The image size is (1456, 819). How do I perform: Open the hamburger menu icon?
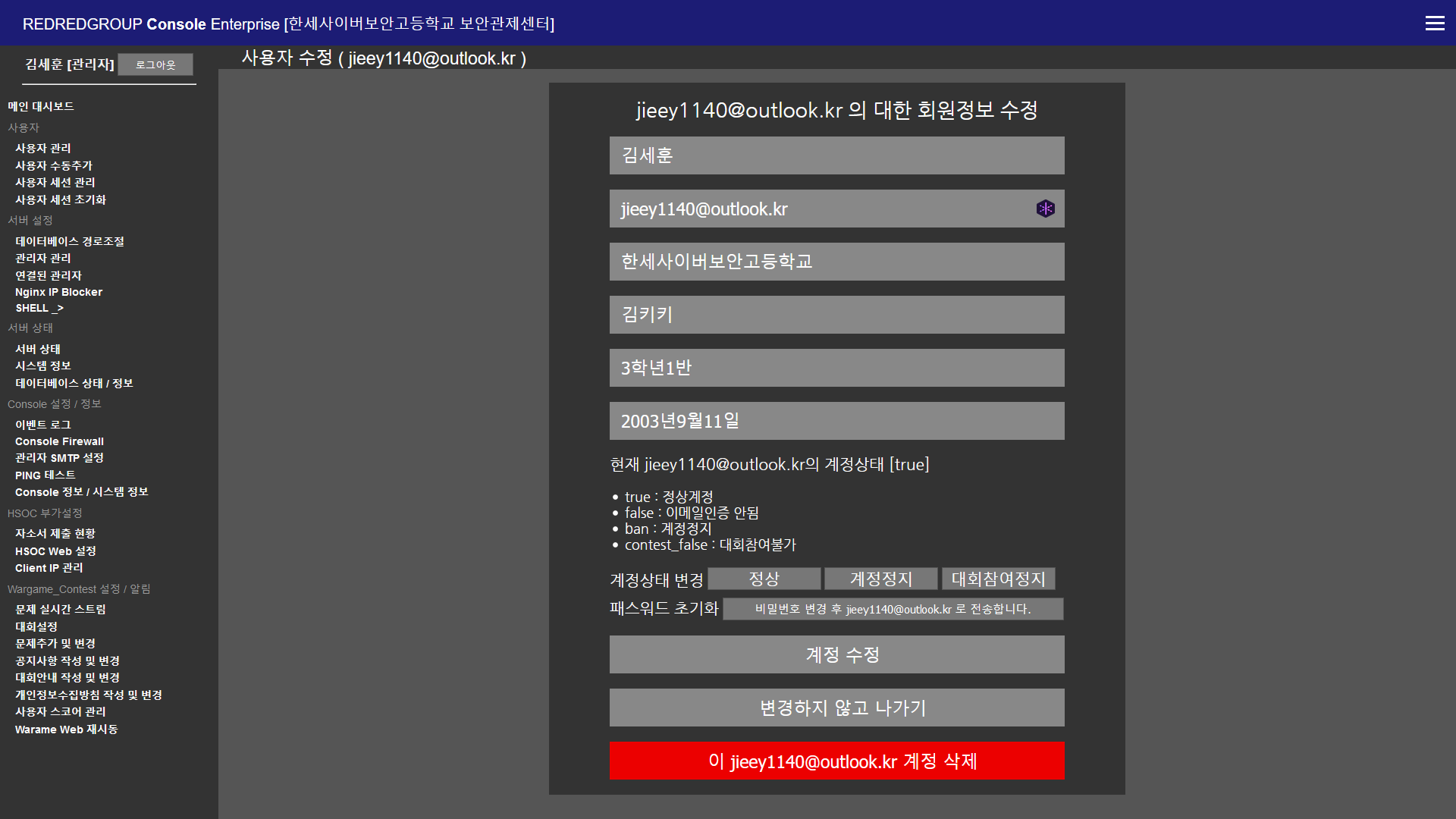pyautogui.click(x=1434, y=24)
